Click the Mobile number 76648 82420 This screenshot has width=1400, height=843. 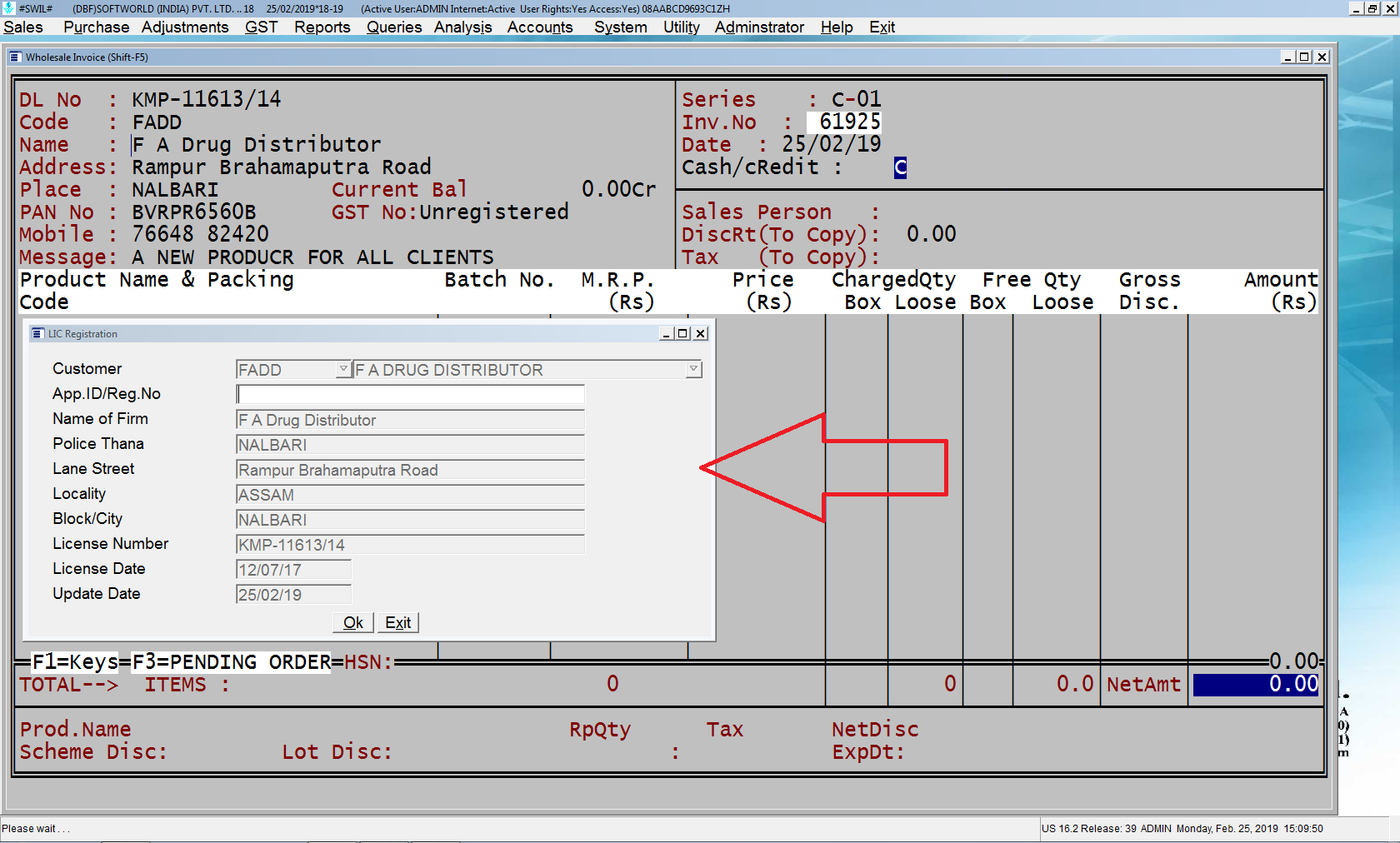pyautogui.click(x=200, y=235)
